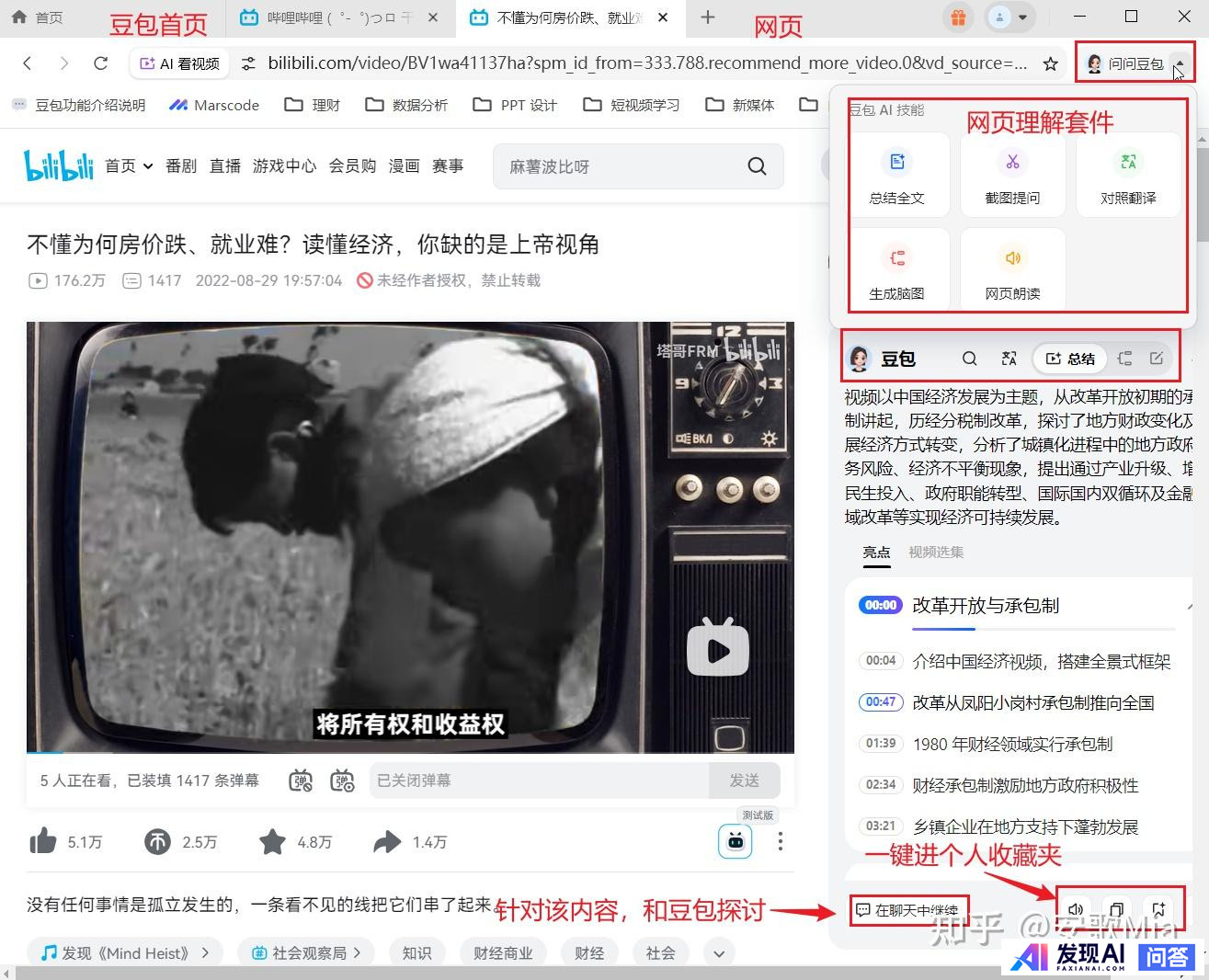Click the new chat edit icon in 豆包 header
Screen dimensions: 1209x980
(1157, 359)
